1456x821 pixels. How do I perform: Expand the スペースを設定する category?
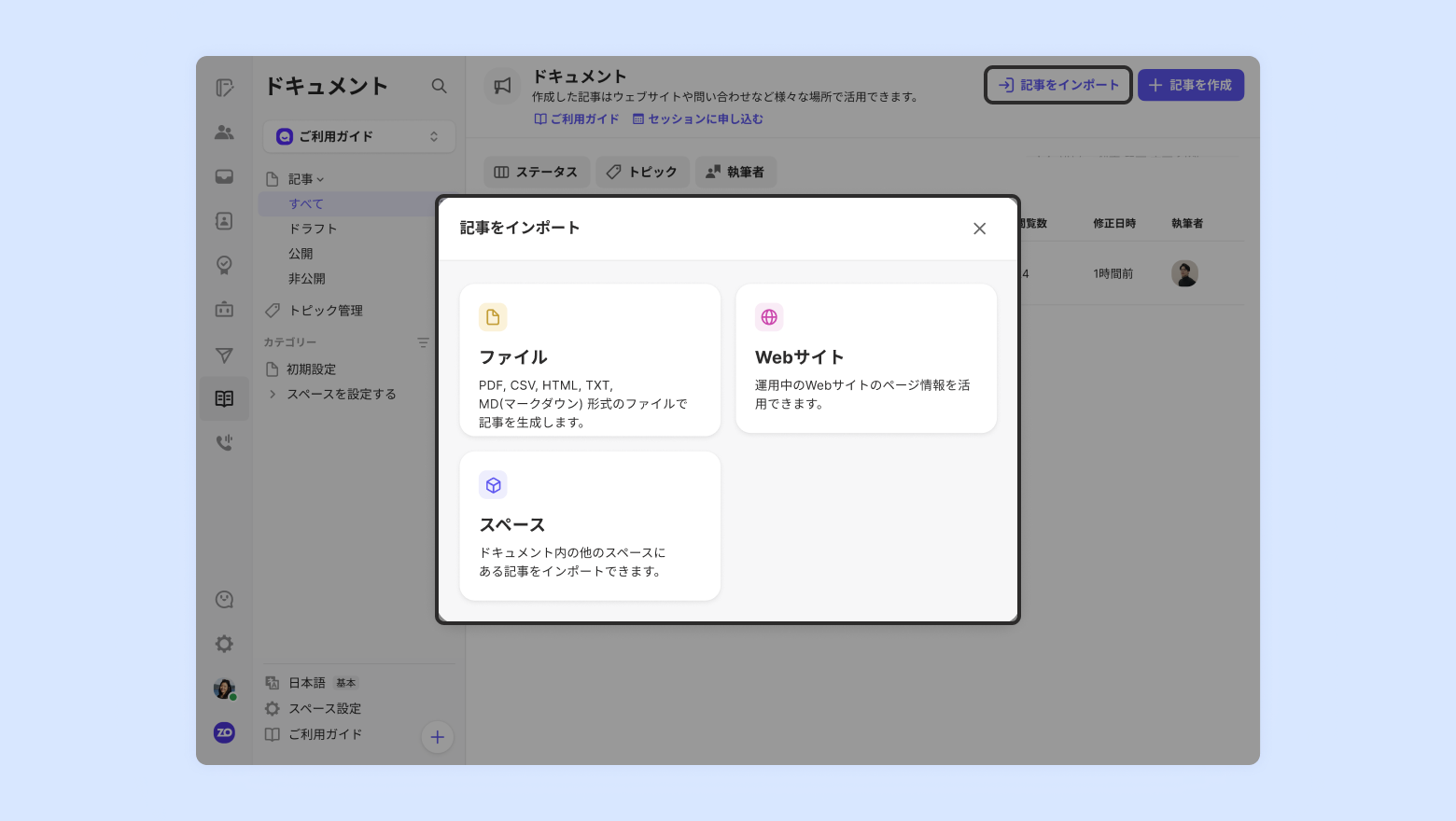[273, 394]
